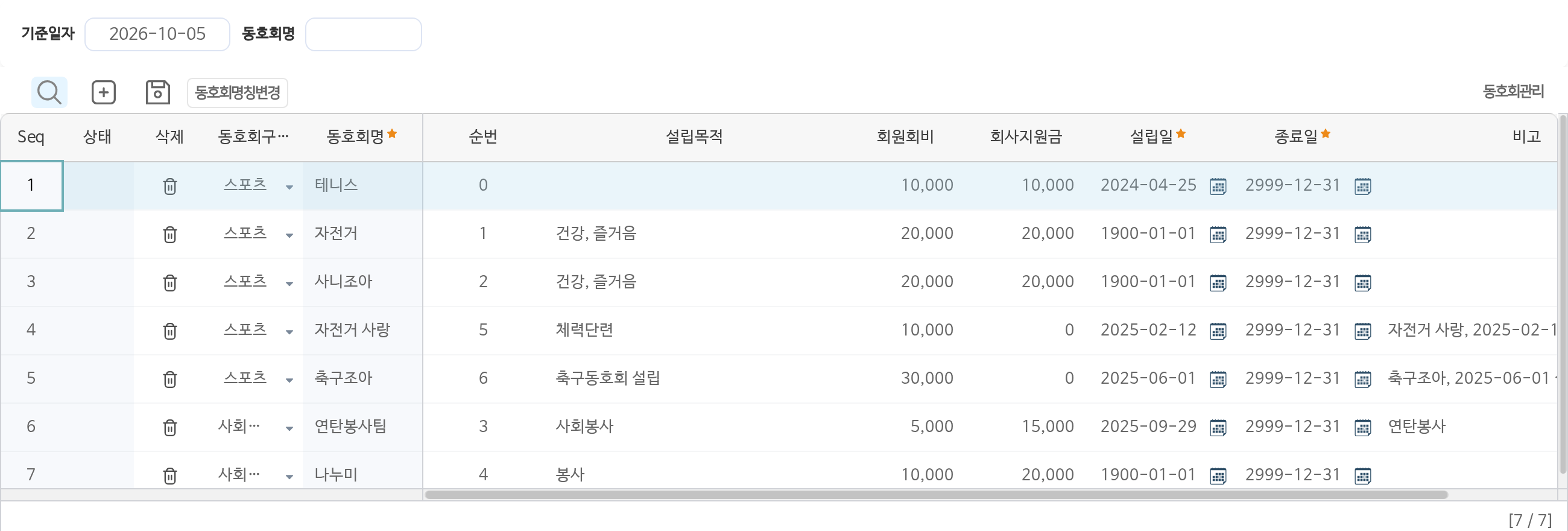The height and width of the screenshot is (531, 1568).
Task: Expand 동호회구분 dropdown for 나누미
Action: coord(289,476)
